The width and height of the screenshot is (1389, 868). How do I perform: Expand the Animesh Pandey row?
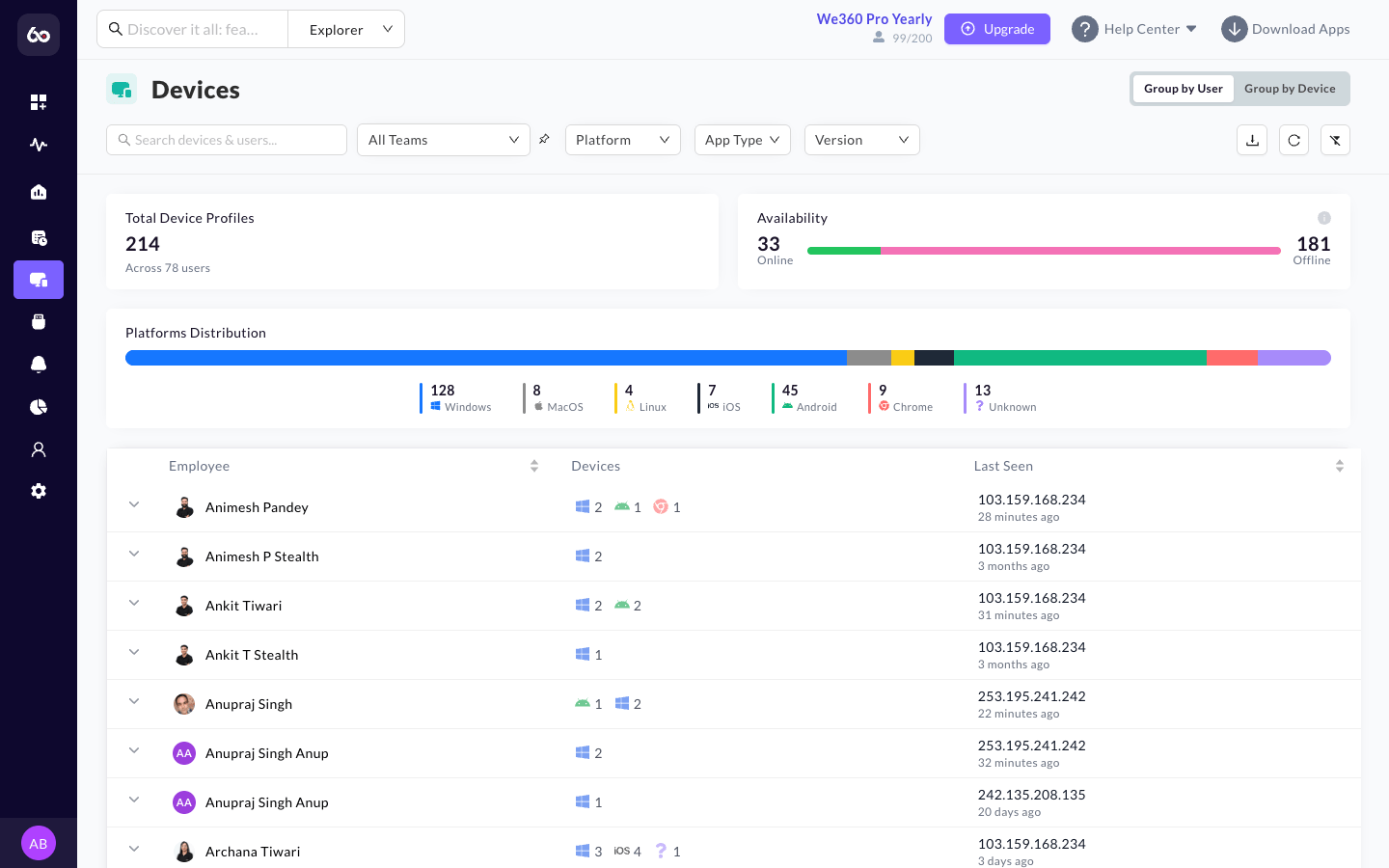(x=134, y=504)
